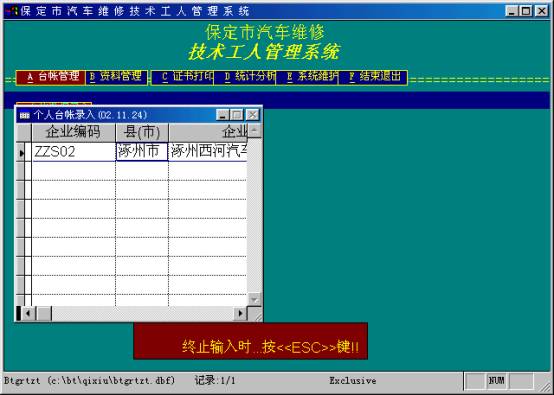The height and width of the screenshot is (395, 554).
Task: Click the 县(市) column header
Action: pos(142,132)
